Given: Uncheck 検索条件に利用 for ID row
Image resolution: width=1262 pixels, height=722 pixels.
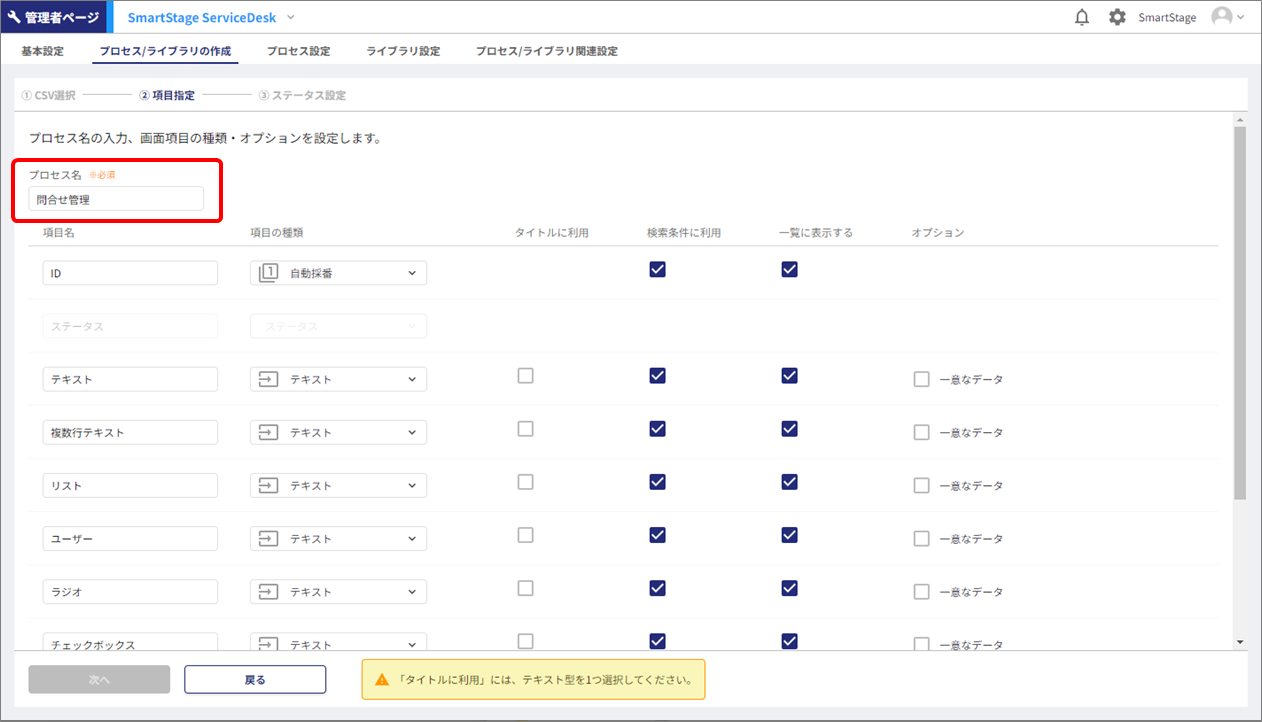Looking at the screenshot, I should click(x=657, y=269).
